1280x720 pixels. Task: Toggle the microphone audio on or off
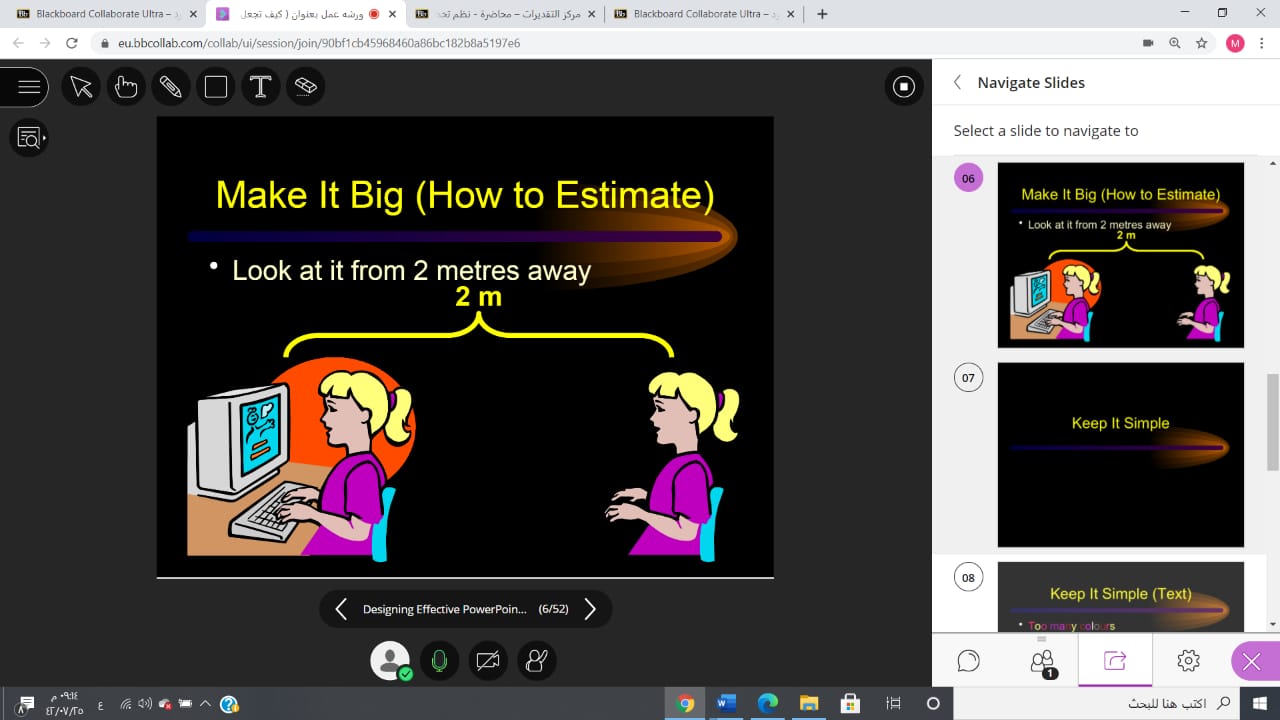(x=438, y=661)
